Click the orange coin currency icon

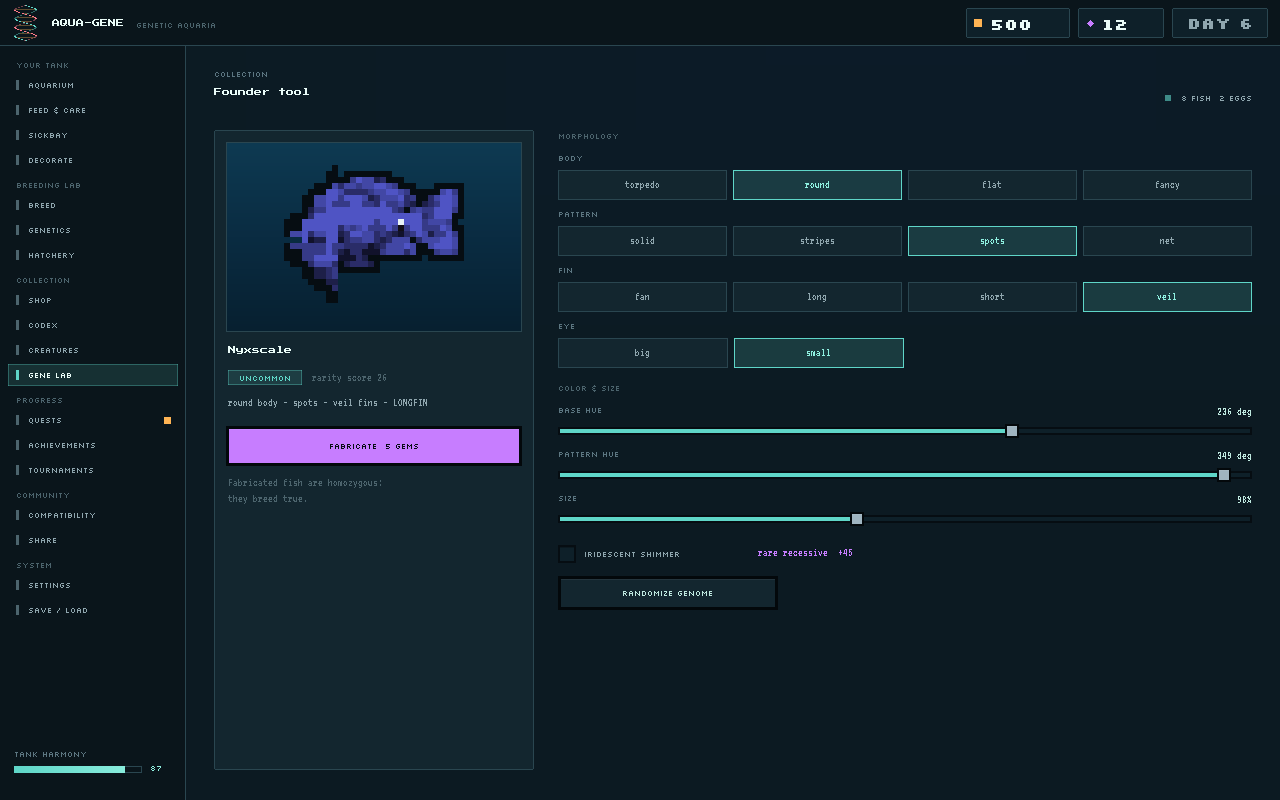(978, 23)
